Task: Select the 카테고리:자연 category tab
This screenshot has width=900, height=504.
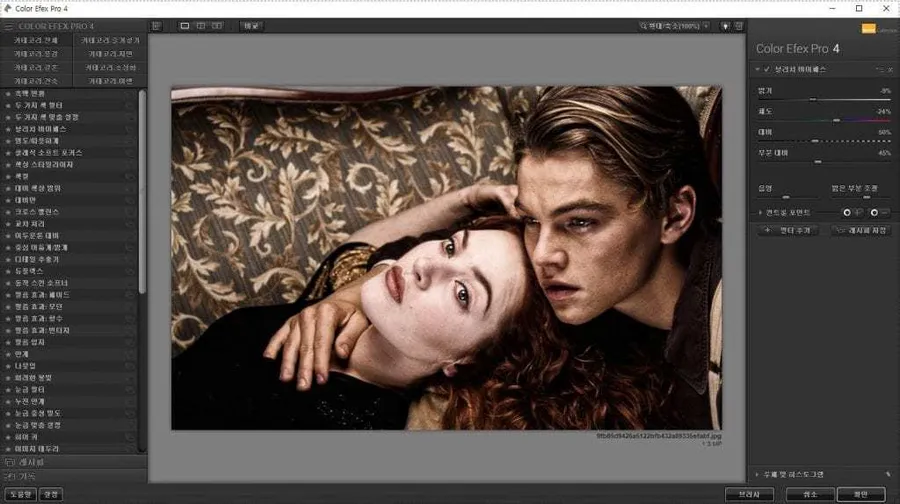Action: point(110,54)
